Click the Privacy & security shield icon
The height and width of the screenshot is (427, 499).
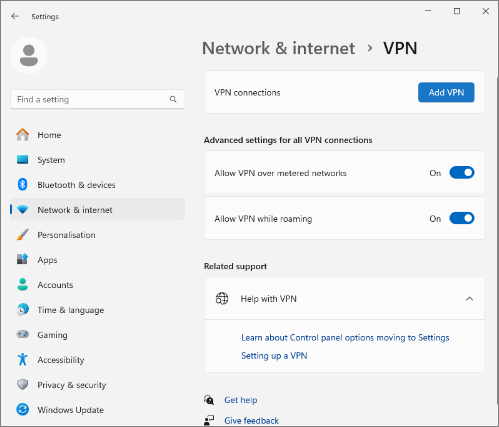[x=23, y=384]
